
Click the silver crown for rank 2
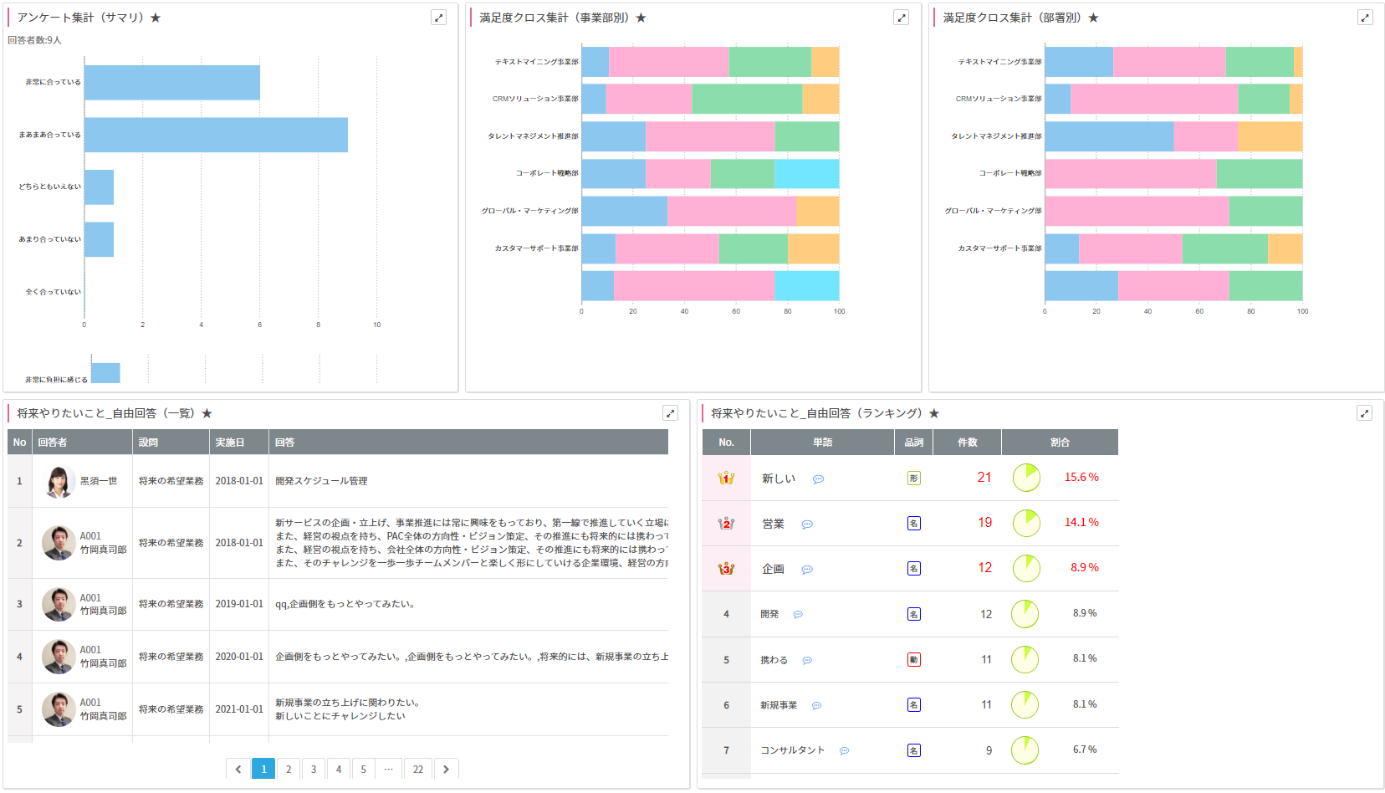726,523
